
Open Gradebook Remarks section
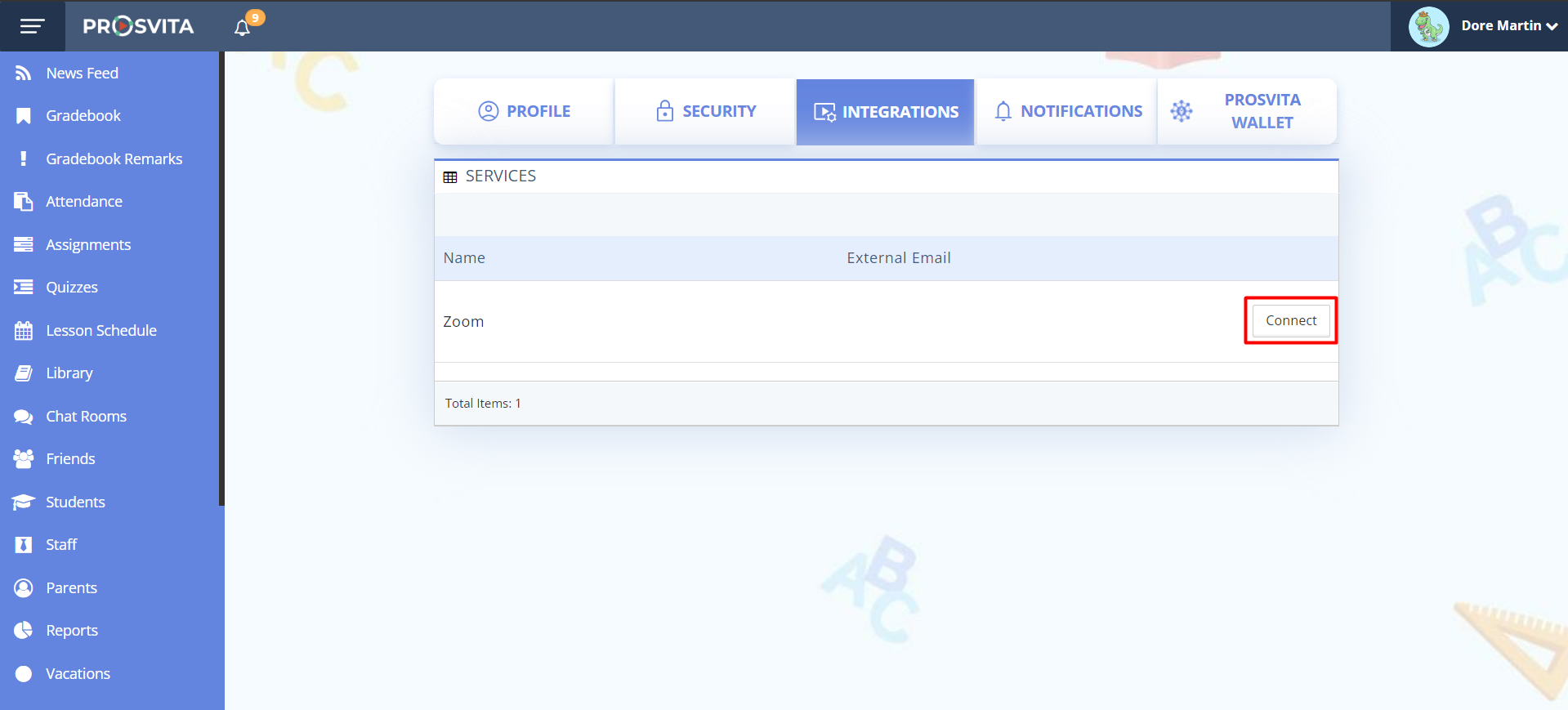pos(114,159)
